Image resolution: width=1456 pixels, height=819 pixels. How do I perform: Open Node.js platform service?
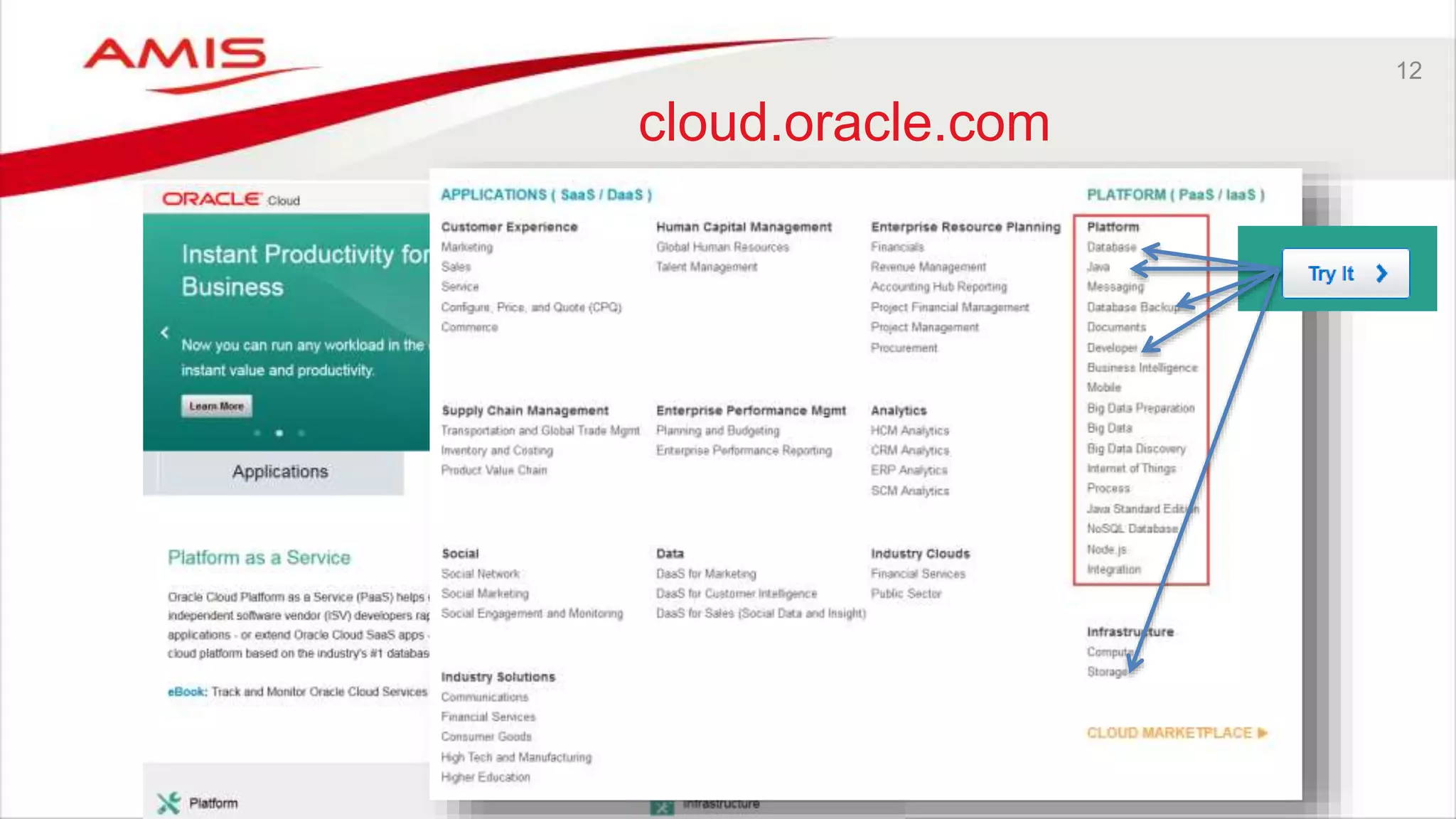[1106, 550]
